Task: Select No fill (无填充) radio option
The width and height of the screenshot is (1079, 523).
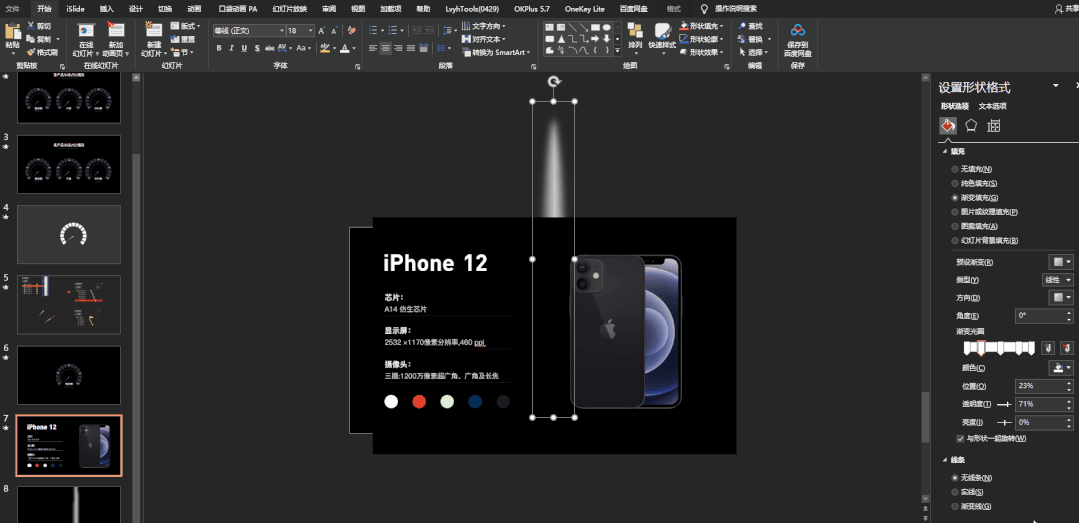Action: [x=954, y=169]
